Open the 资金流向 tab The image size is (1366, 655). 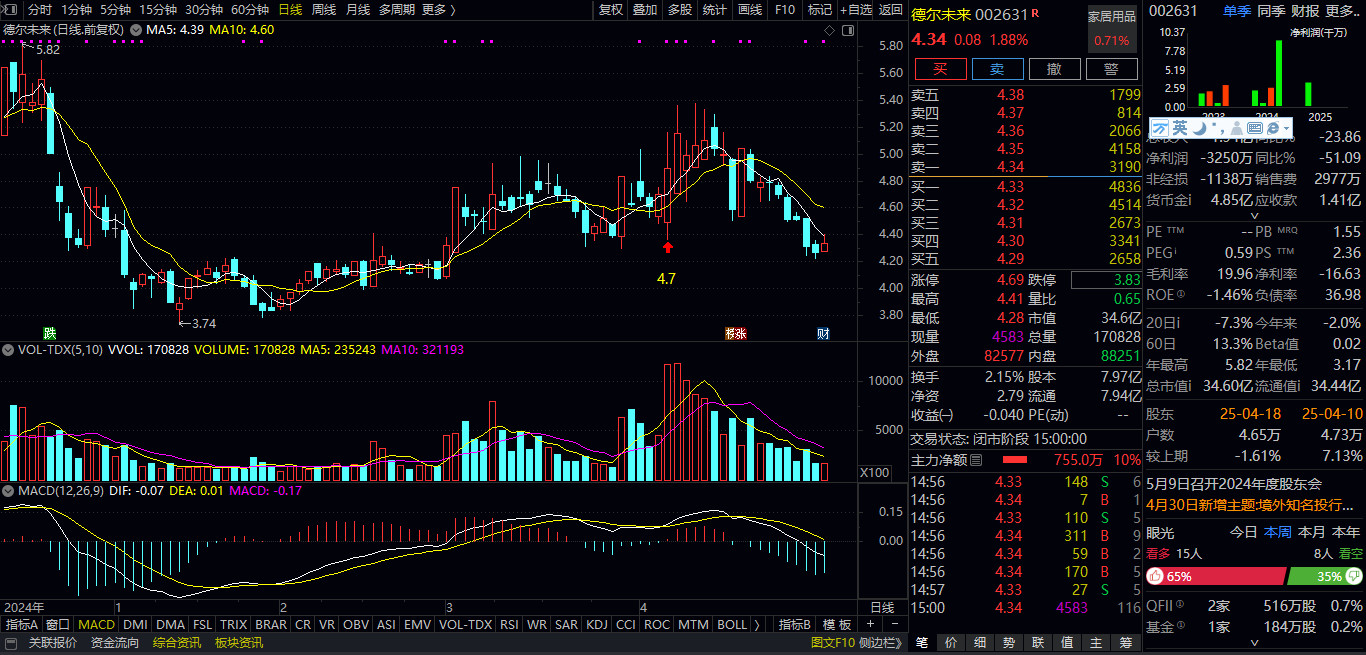115,643
